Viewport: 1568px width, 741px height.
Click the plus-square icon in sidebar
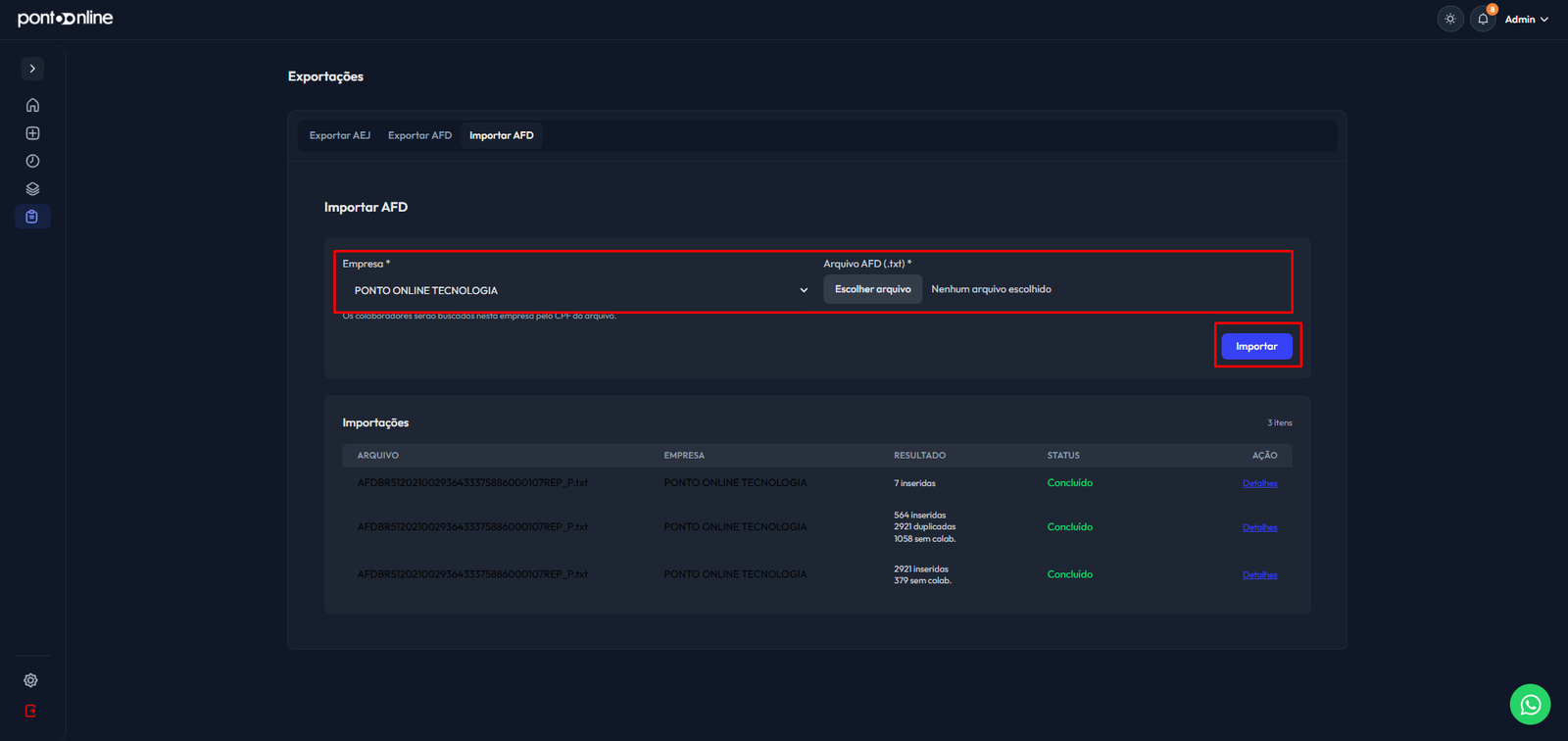click(x=32, y=133)
